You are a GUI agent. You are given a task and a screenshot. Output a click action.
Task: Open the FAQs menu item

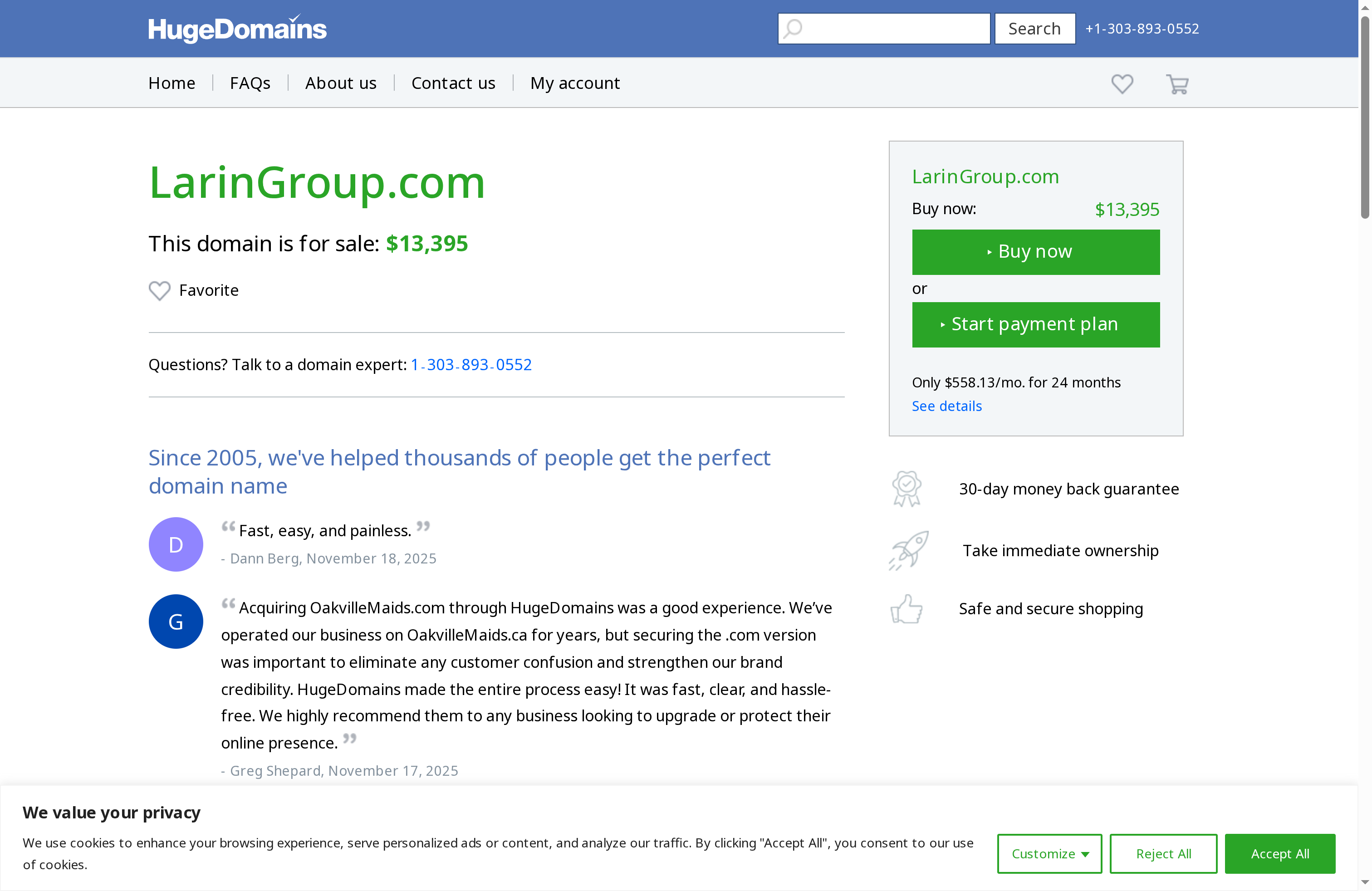(x=250, y=83)
